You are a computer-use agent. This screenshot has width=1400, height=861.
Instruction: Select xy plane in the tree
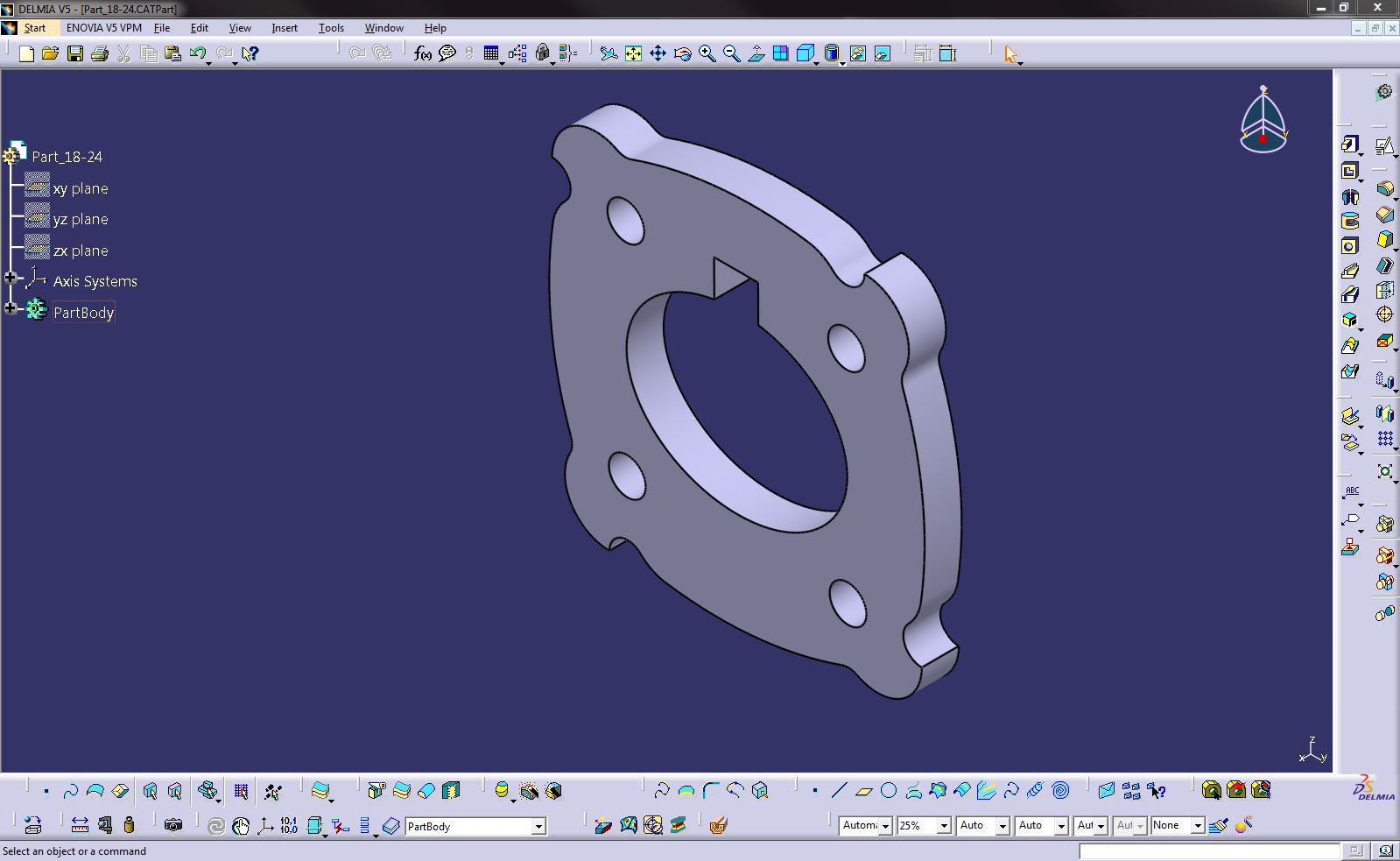coord(81,188)
